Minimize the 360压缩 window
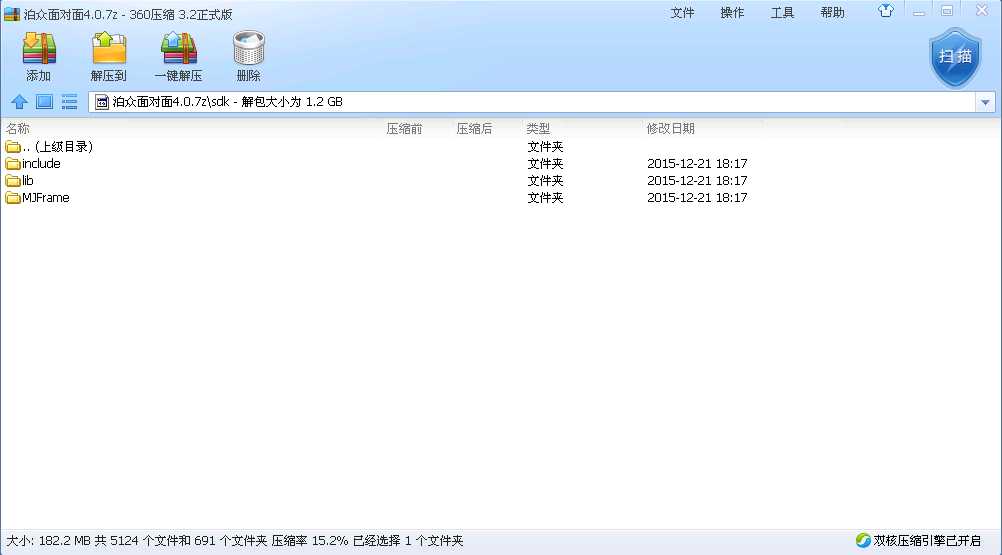Screen dimensions: 1002x555 coord(919,11)
